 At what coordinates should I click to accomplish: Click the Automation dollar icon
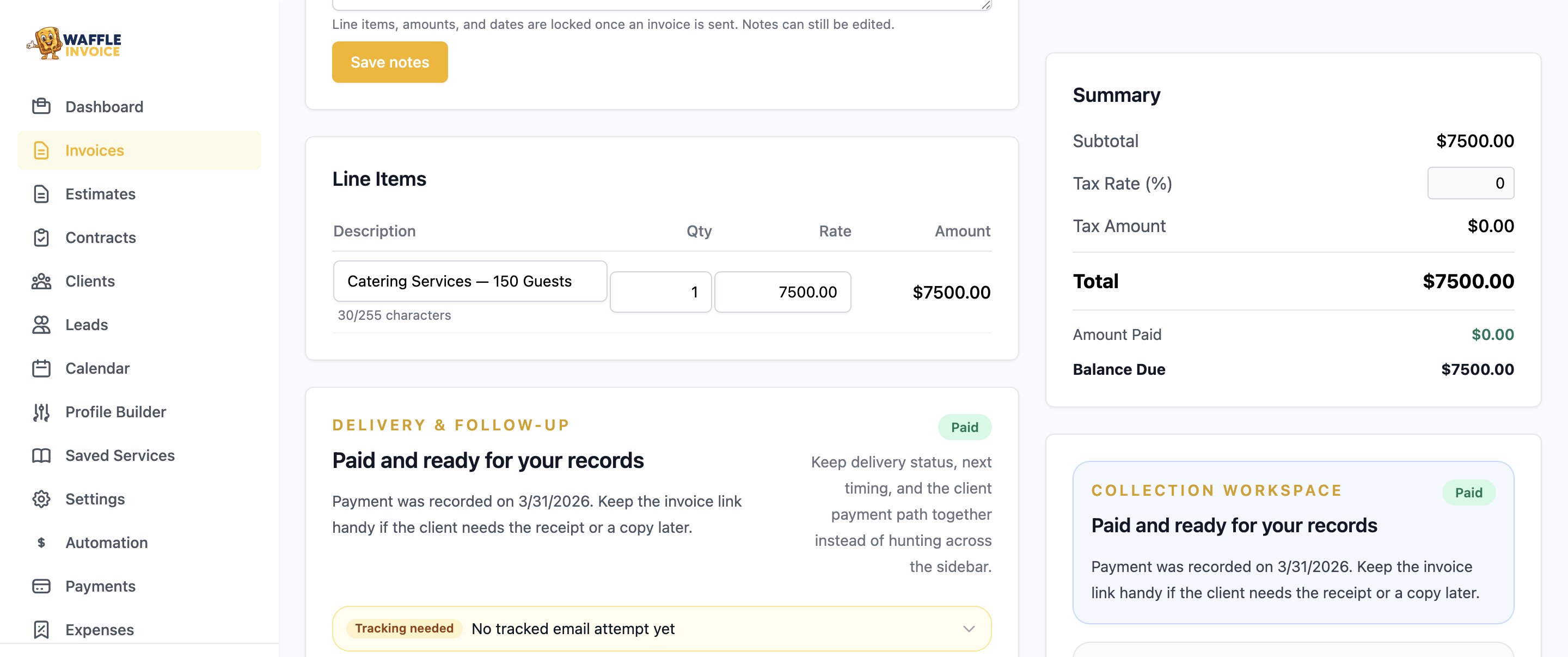coord(41,543)
